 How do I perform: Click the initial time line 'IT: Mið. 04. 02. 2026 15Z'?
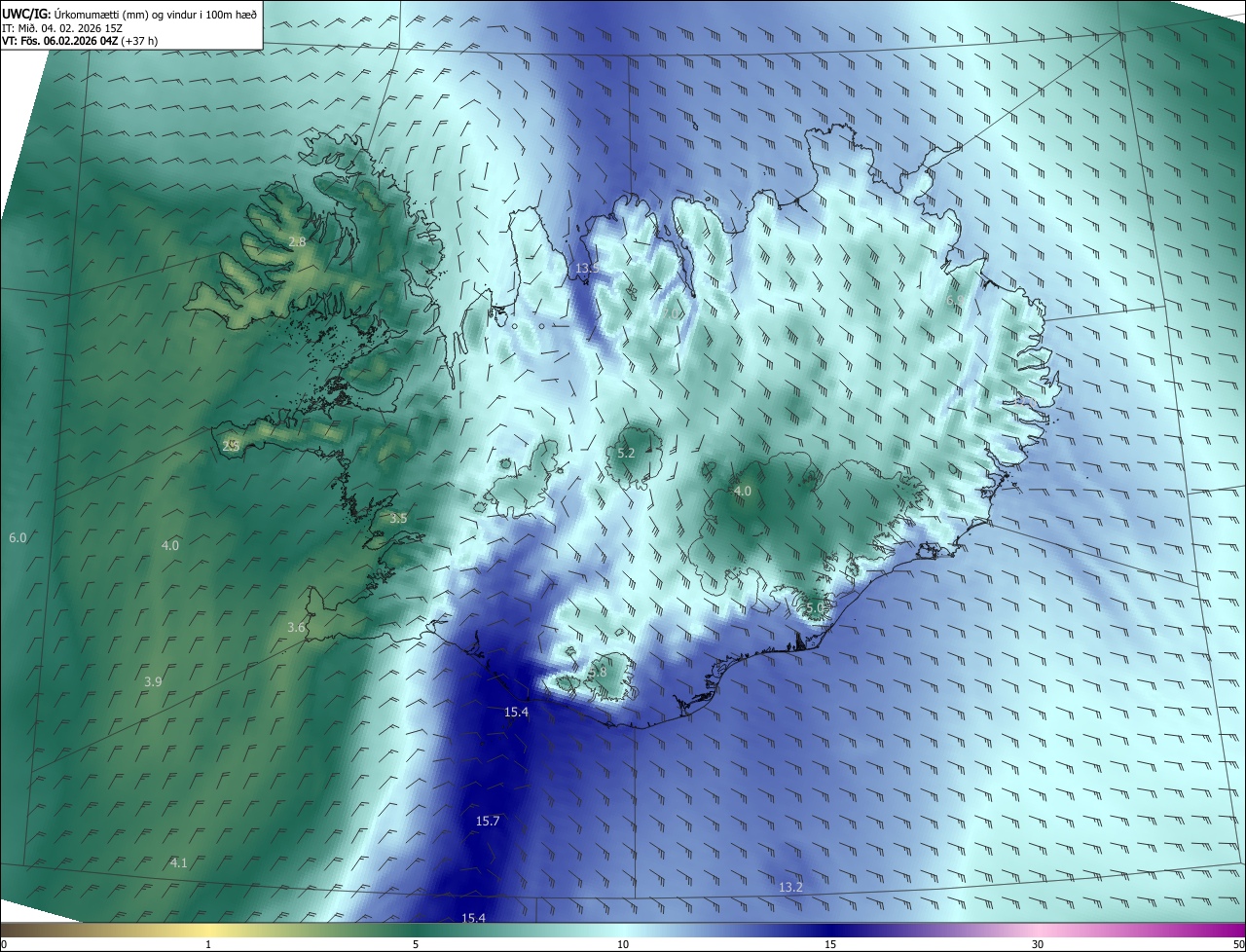[60, 27]
